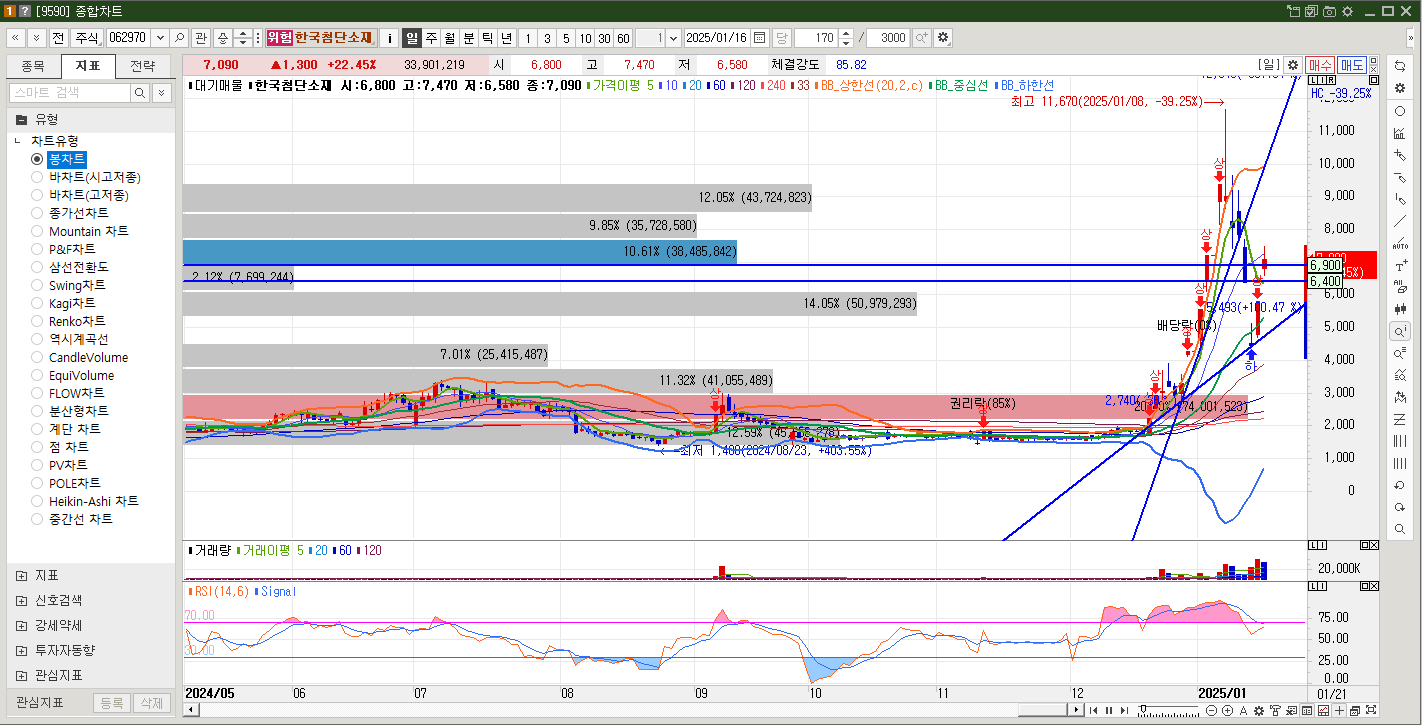Screen dimensions: 1422x725
Task: Click the right toolbar gear settings icon
Action: click(x=1400, y=88)
